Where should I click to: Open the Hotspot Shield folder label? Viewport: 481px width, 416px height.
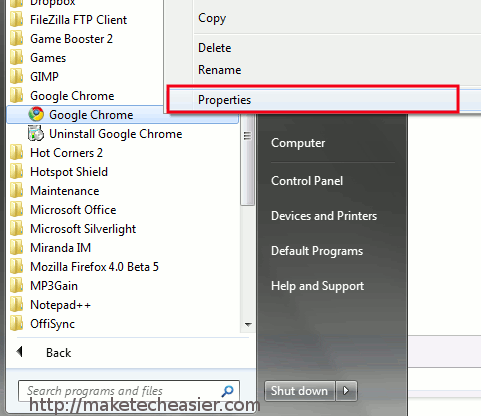[x=69, y=172]
